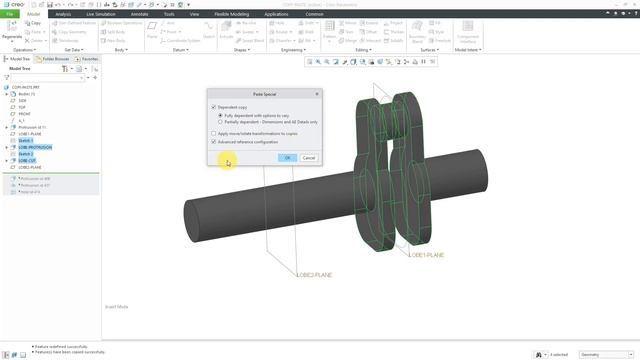Open the Editing group dropdown
Screen dimensions: 640x360
click(363, 50)
